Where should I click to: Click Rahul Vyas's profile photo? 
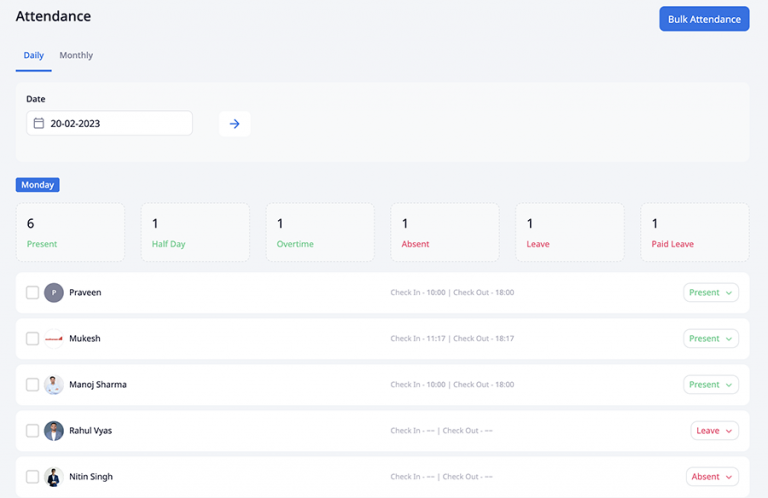tap(54, 431)
